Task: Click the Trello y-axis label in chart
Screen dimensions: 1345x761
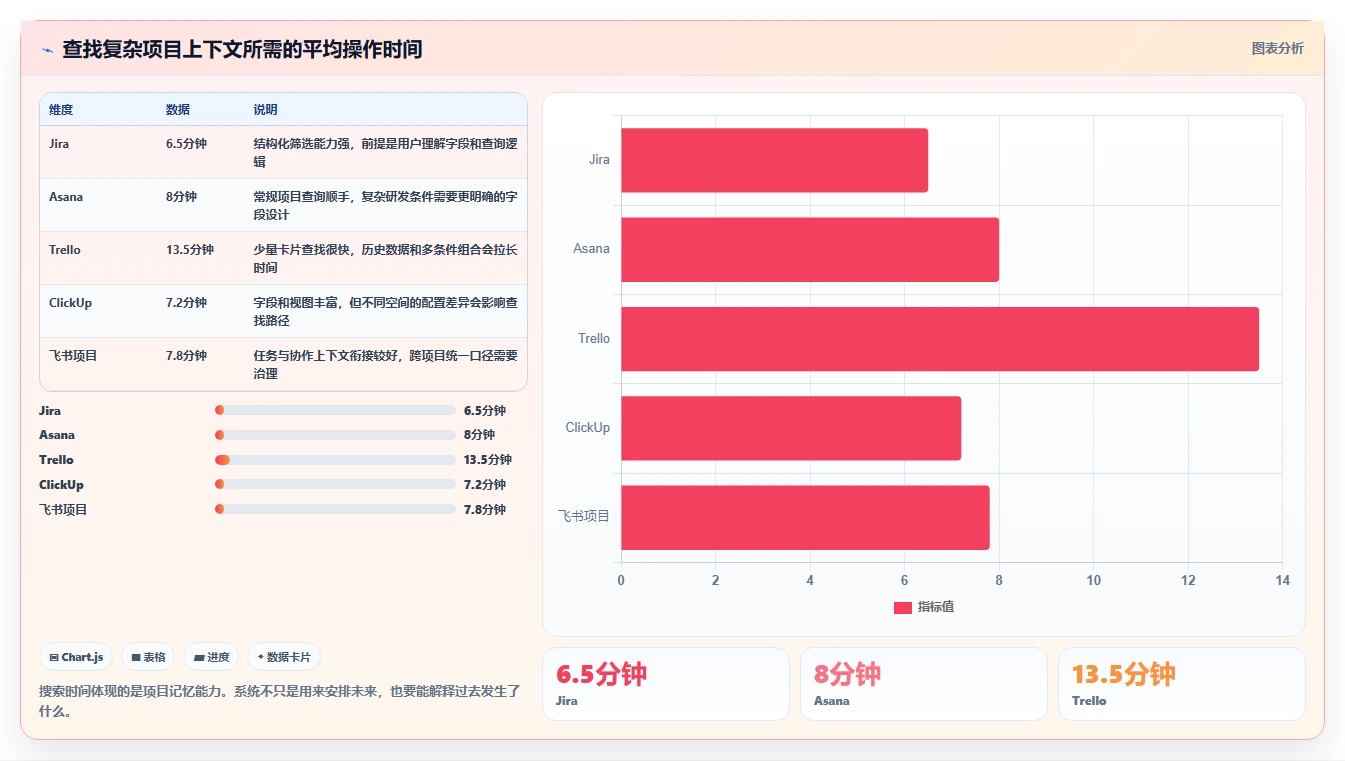Action: (594, 339)
